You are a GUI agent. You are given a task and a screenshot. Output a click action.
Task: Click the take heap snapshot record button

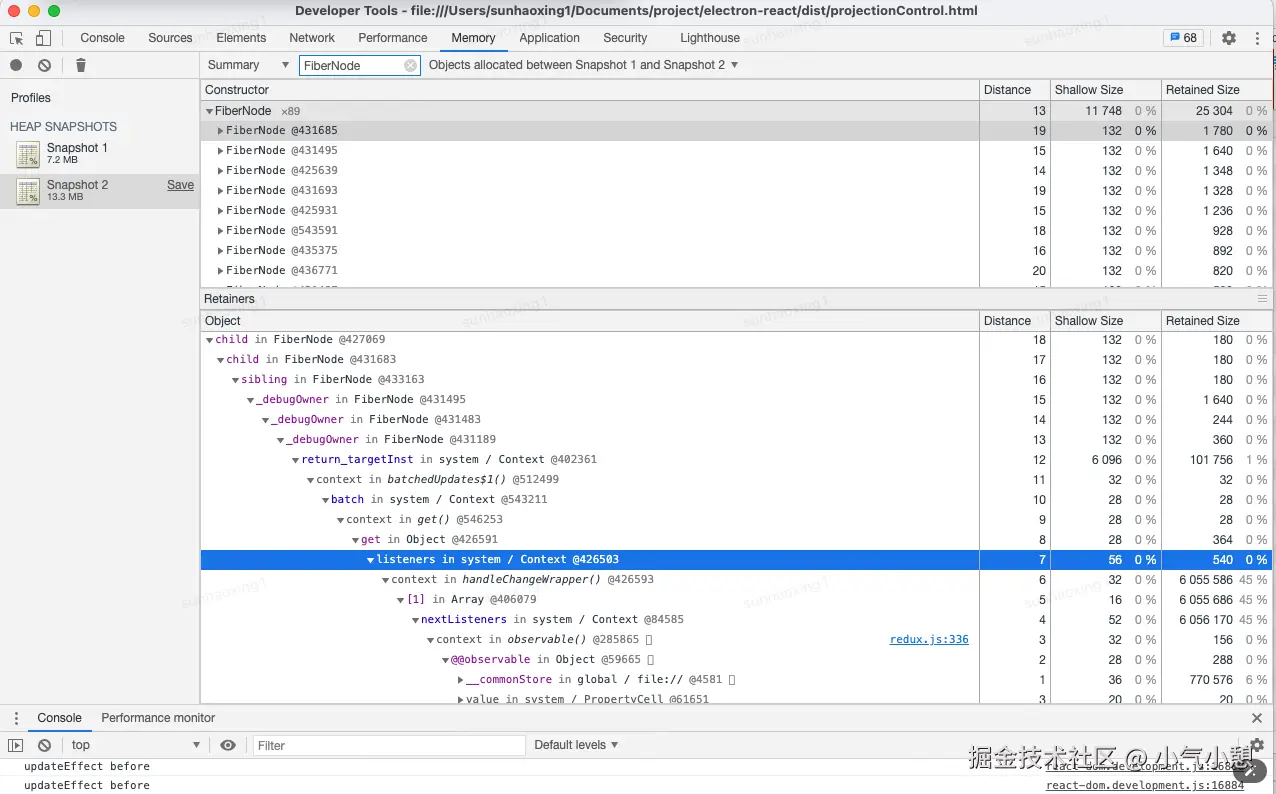16,65
